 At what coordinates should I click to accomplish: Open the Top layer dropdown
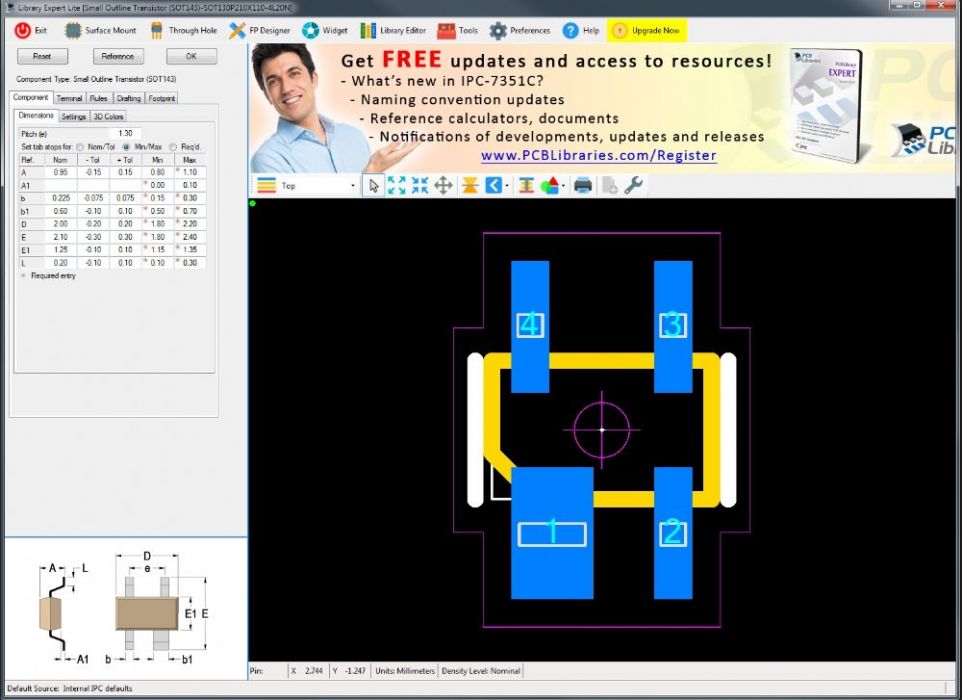352,186
